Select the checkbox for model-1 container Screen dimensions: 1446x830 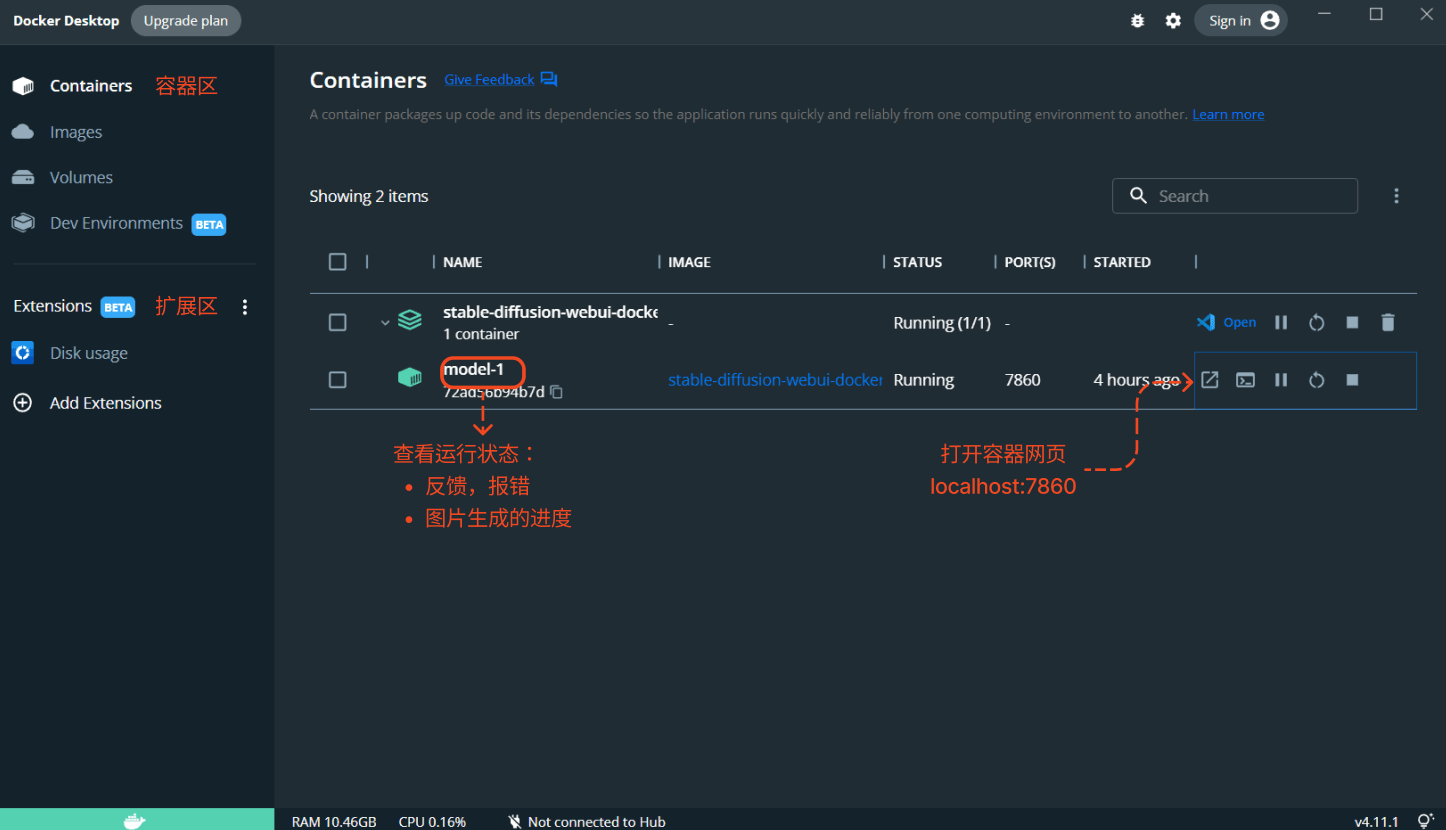[337, 380]
